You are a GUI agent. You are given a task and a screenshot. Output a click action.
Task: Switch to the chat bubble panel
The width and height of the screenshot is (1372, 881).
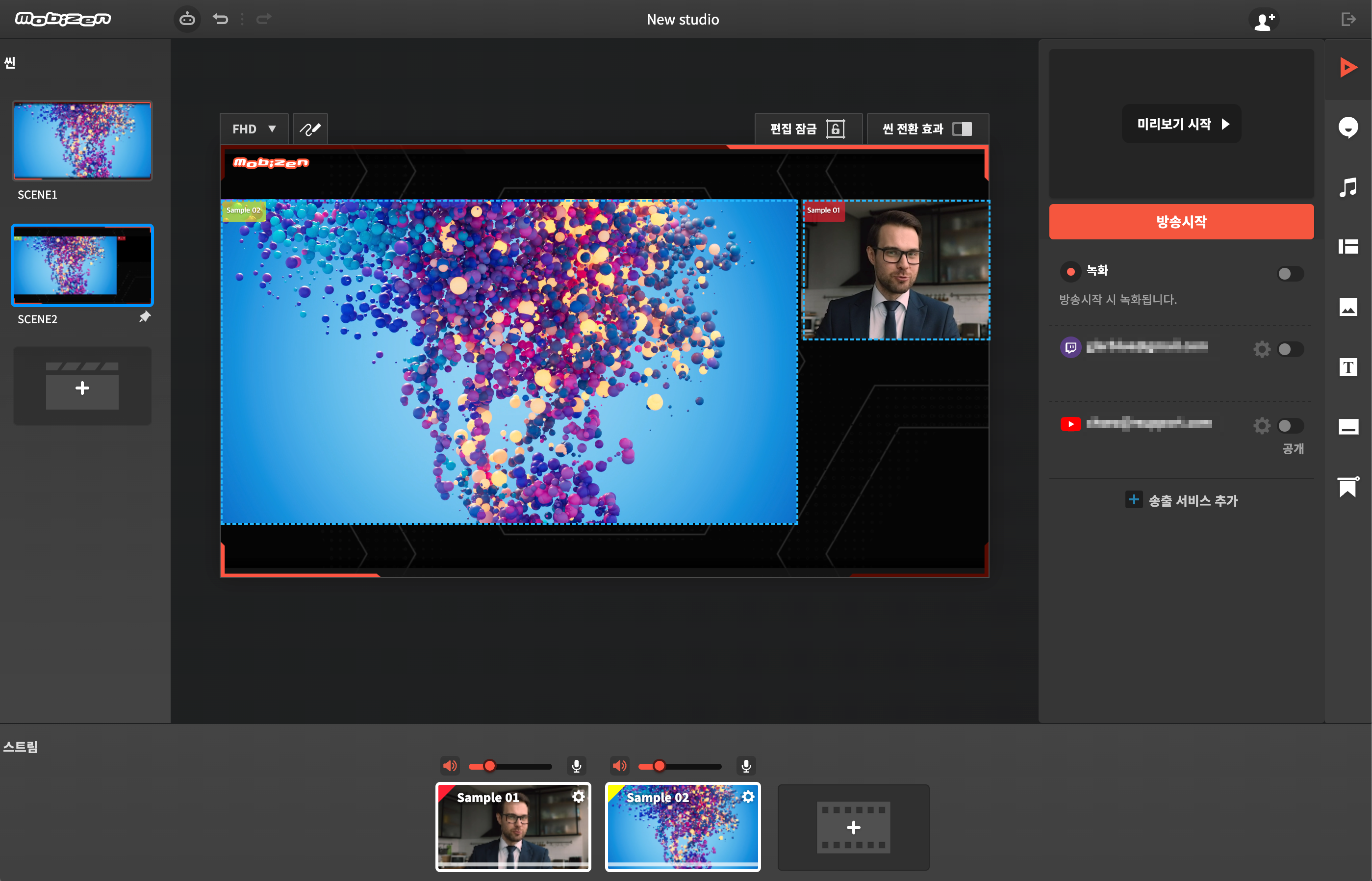point(1348,127)
